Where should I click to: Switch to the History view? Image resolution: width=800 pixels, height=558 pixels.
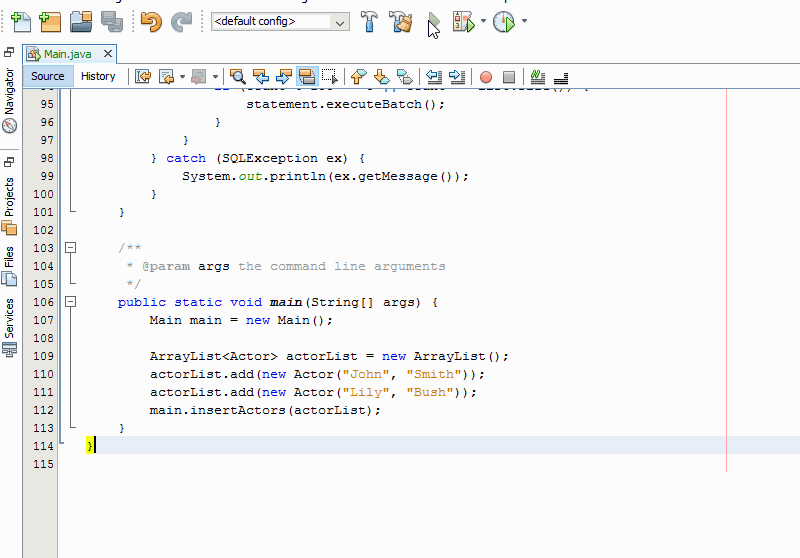pyautogui.click(x=98, y=76)
